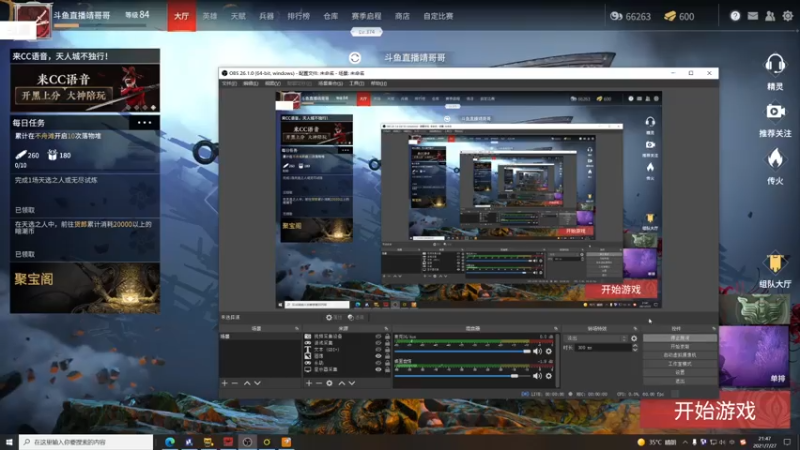The width and height of the screenshot is (800, 450).
Task: Expand the Lv.374 pull-down tab
Action: click(x=366, y=32)
